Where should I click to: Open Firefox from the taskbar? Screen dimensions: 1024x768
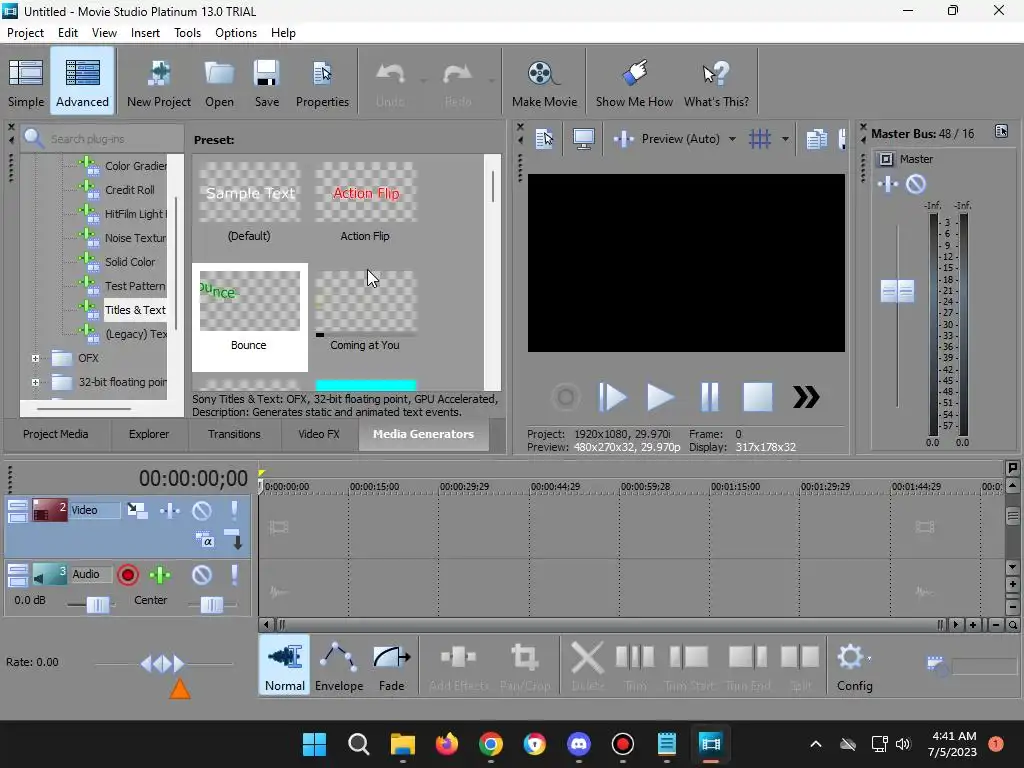447,744
